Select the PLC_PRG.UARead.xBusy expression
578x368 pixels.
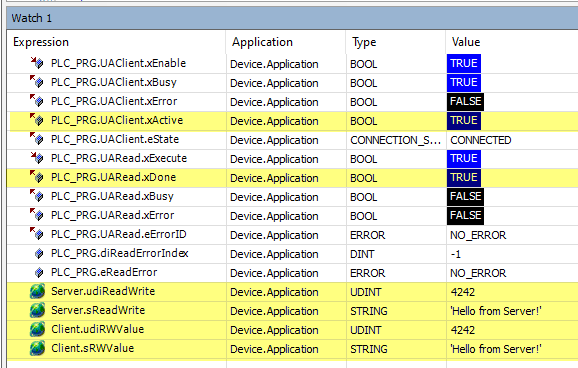coord(112,196)
